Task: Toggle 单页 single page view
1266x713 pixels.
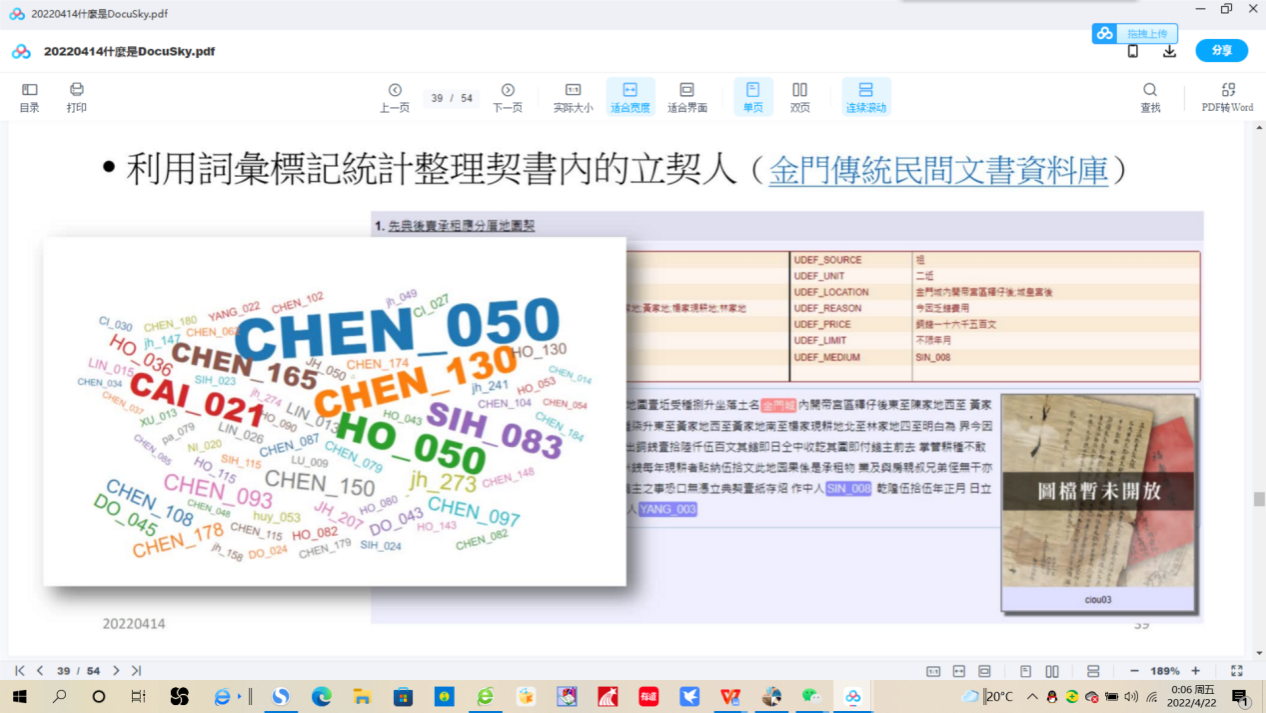Action: tap(752, 96)
